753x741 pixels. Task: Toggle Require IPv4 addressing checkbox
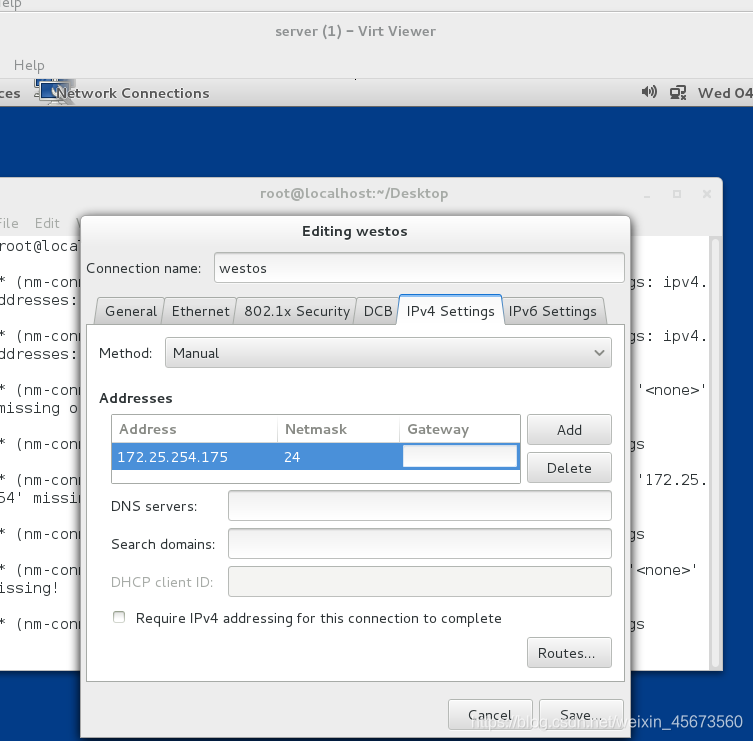coord(119,617)
